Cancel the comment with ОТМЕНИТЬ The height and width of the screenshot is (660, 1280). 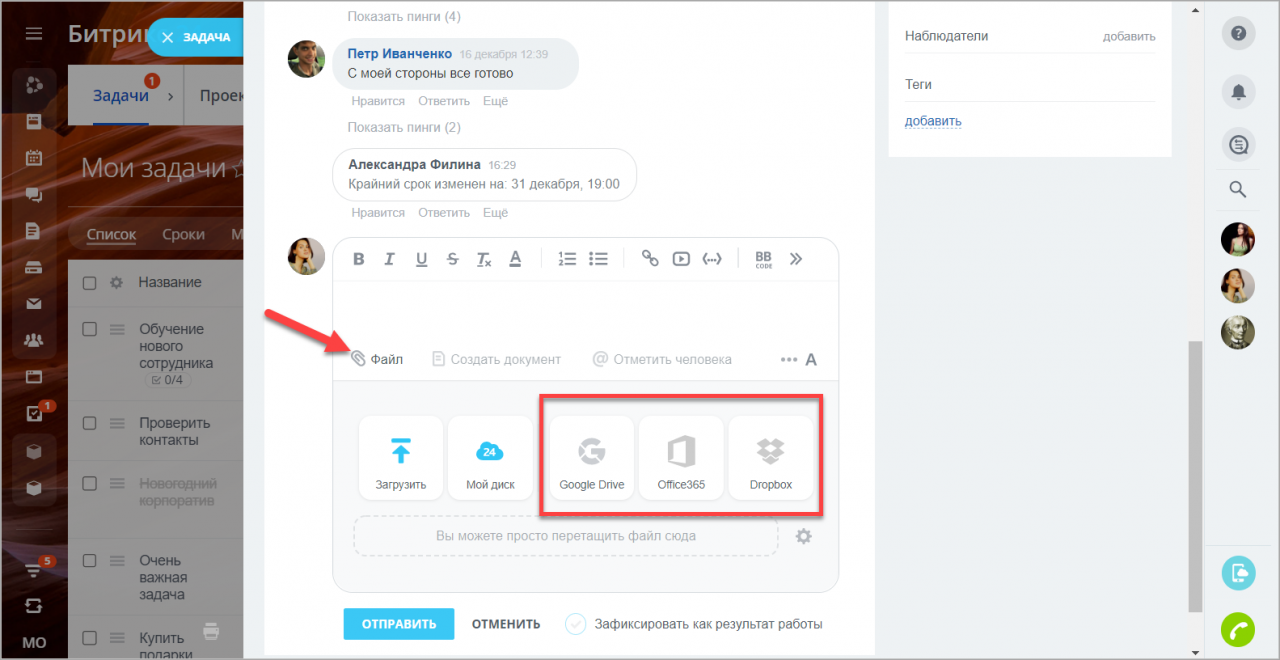click(506, 624)
